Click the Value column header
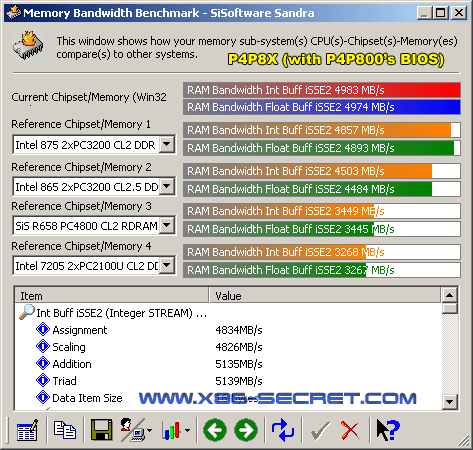 pyautogui.click(x=325, y=295)
